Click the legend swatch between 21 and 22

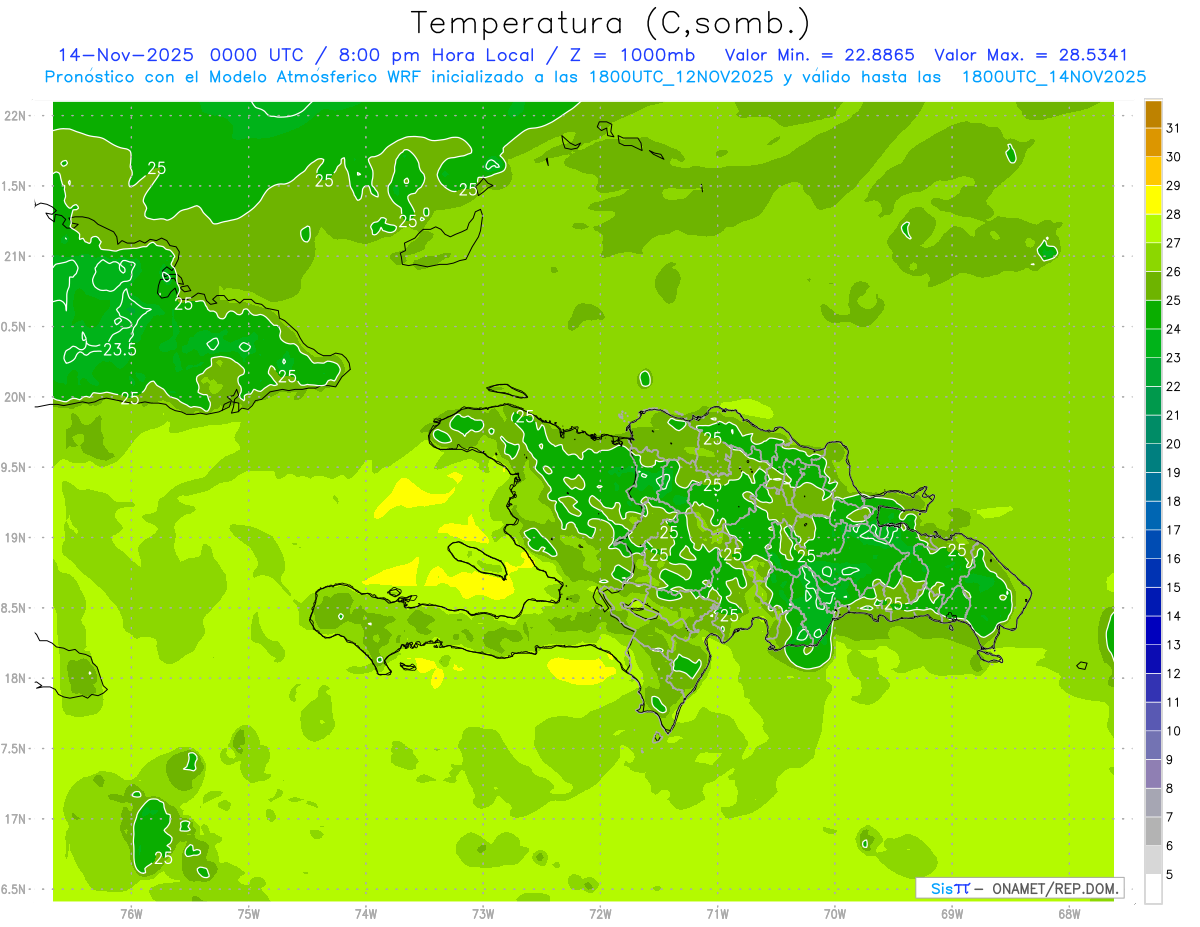tap(1153, 401)
